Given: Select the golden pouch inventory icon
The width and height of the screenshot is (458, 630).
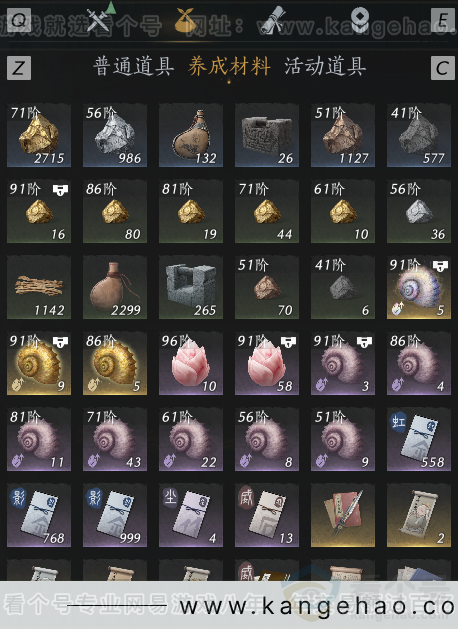Looking at the screenshot, I should pyautogui.click(x=185, y=20).
